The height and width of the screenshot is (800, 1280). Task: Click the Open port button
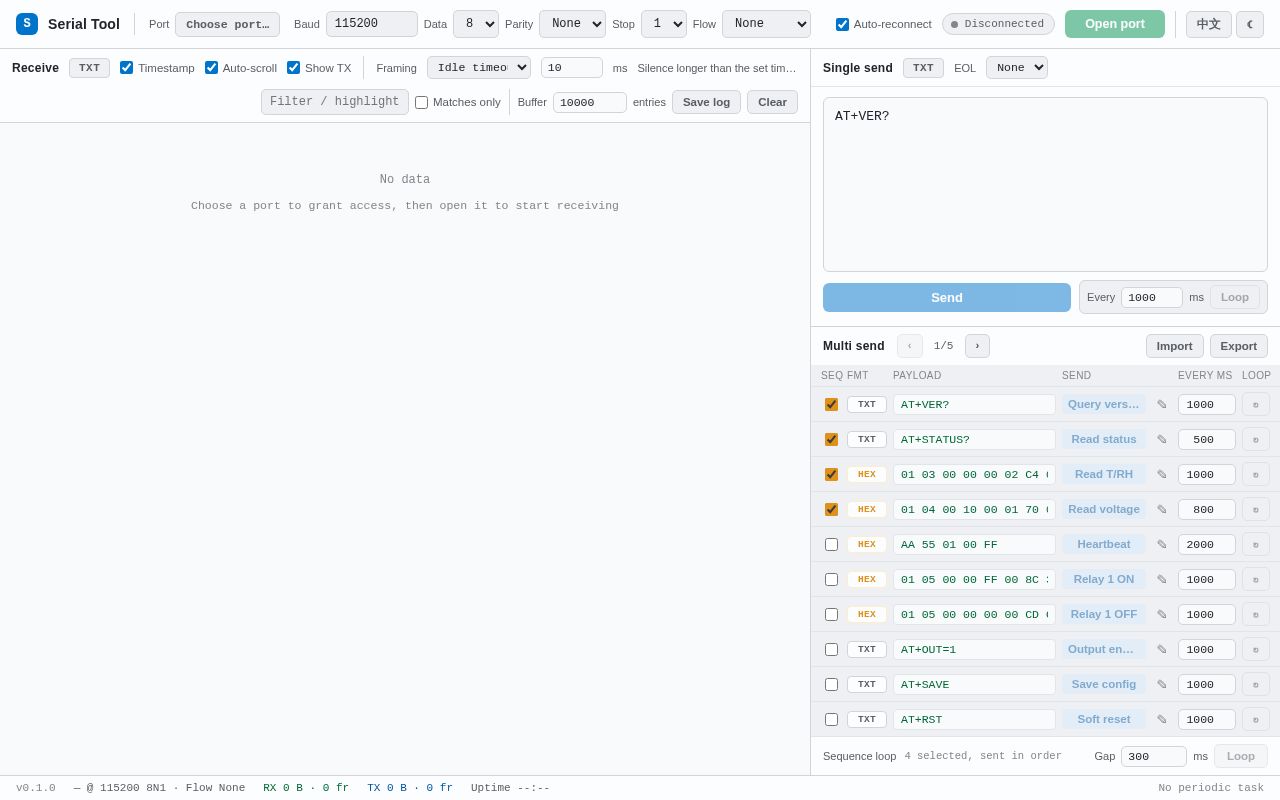coord(1115,24)
